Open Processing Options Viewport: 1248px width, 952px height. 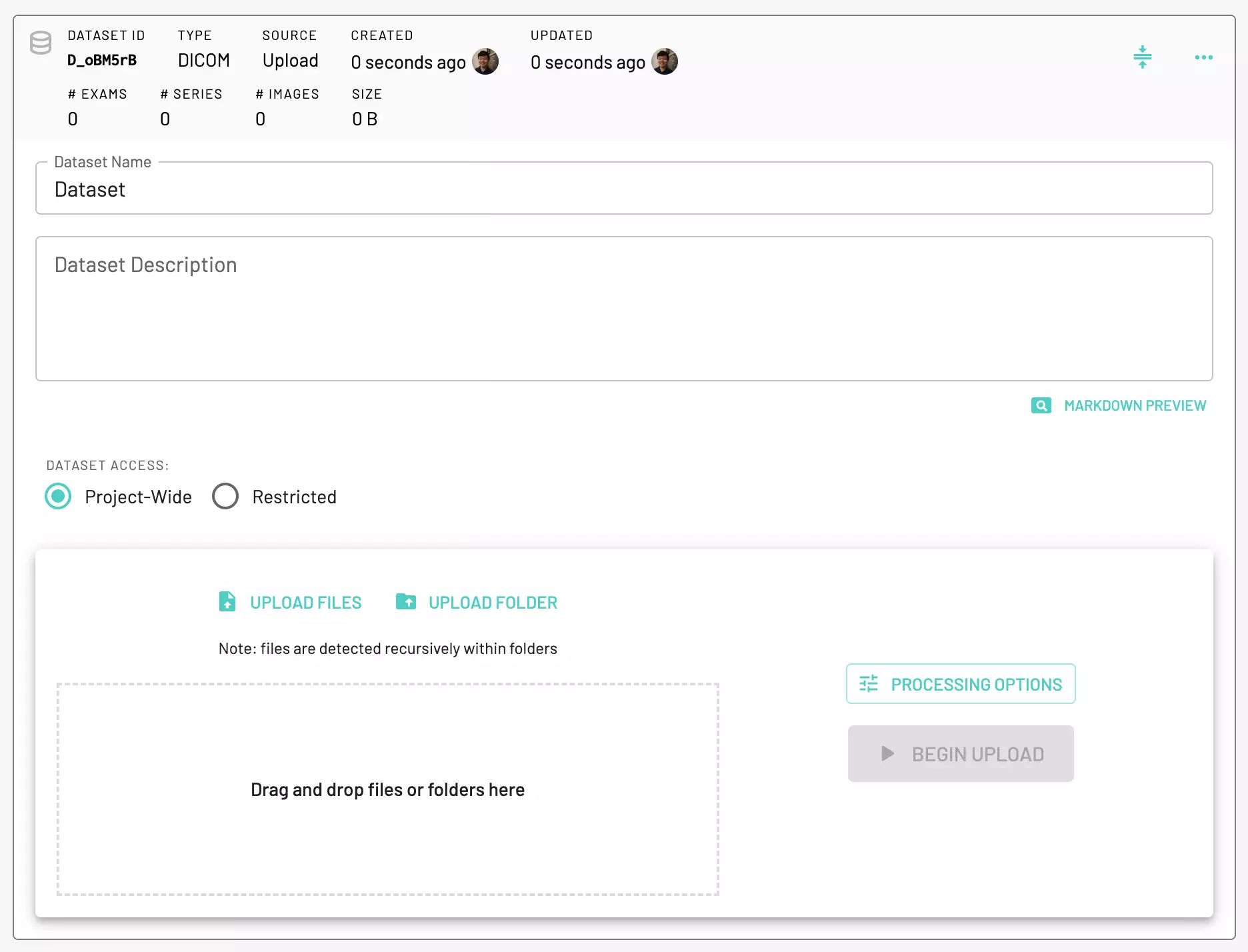click(x=960, y=684)
